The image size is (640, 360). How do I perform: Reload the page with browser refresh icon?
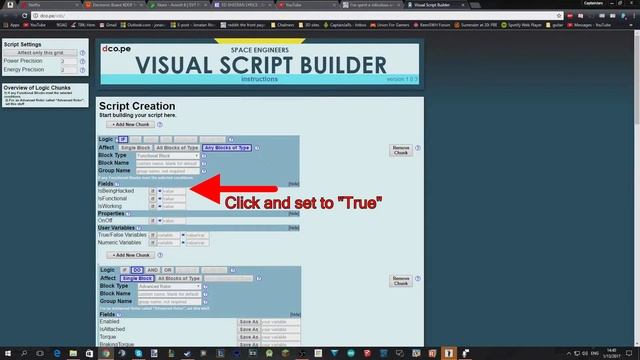(x=24, y=16)
